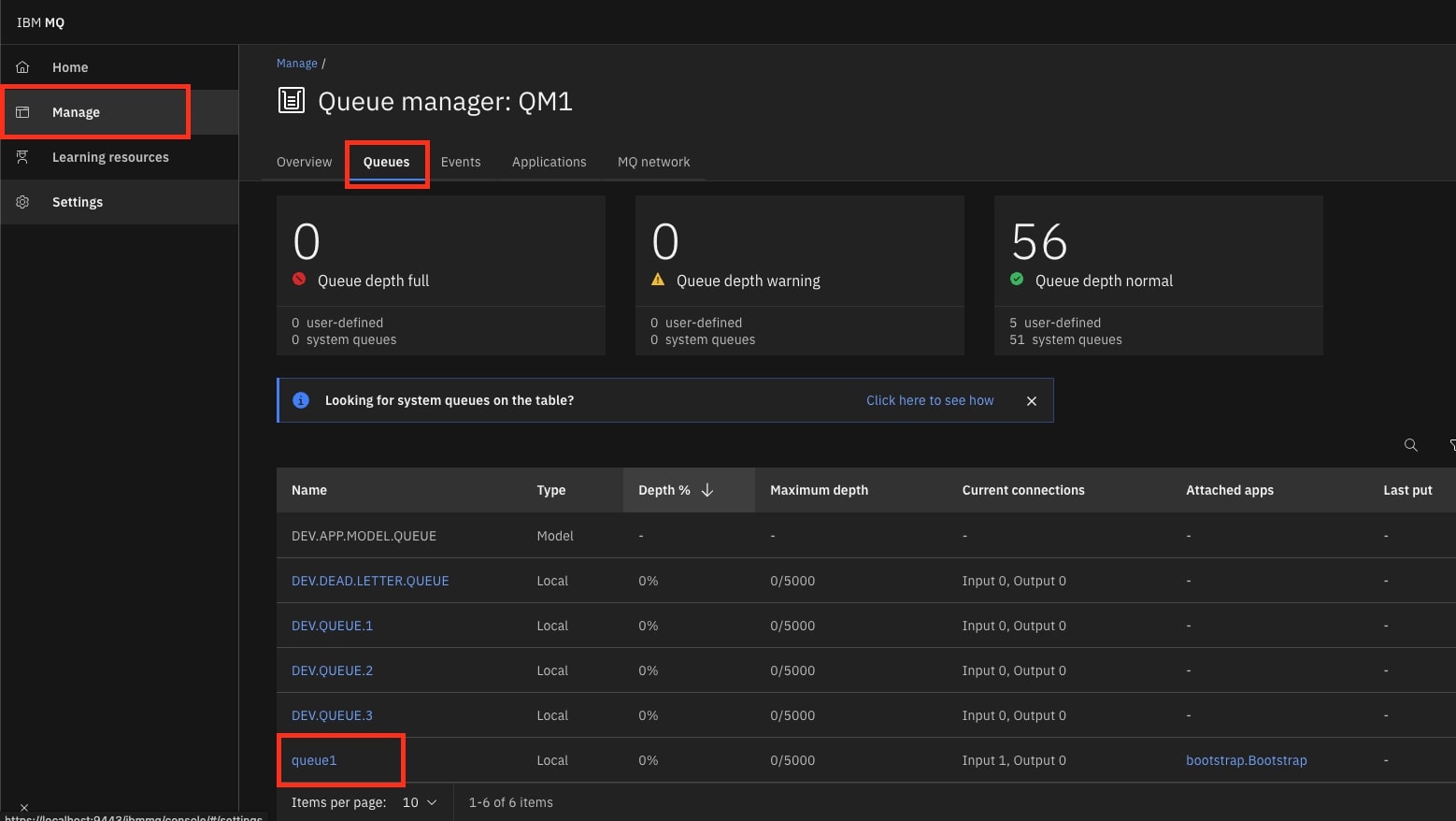
Task: Click '51 system queues' text
Action: point(1065,339)
